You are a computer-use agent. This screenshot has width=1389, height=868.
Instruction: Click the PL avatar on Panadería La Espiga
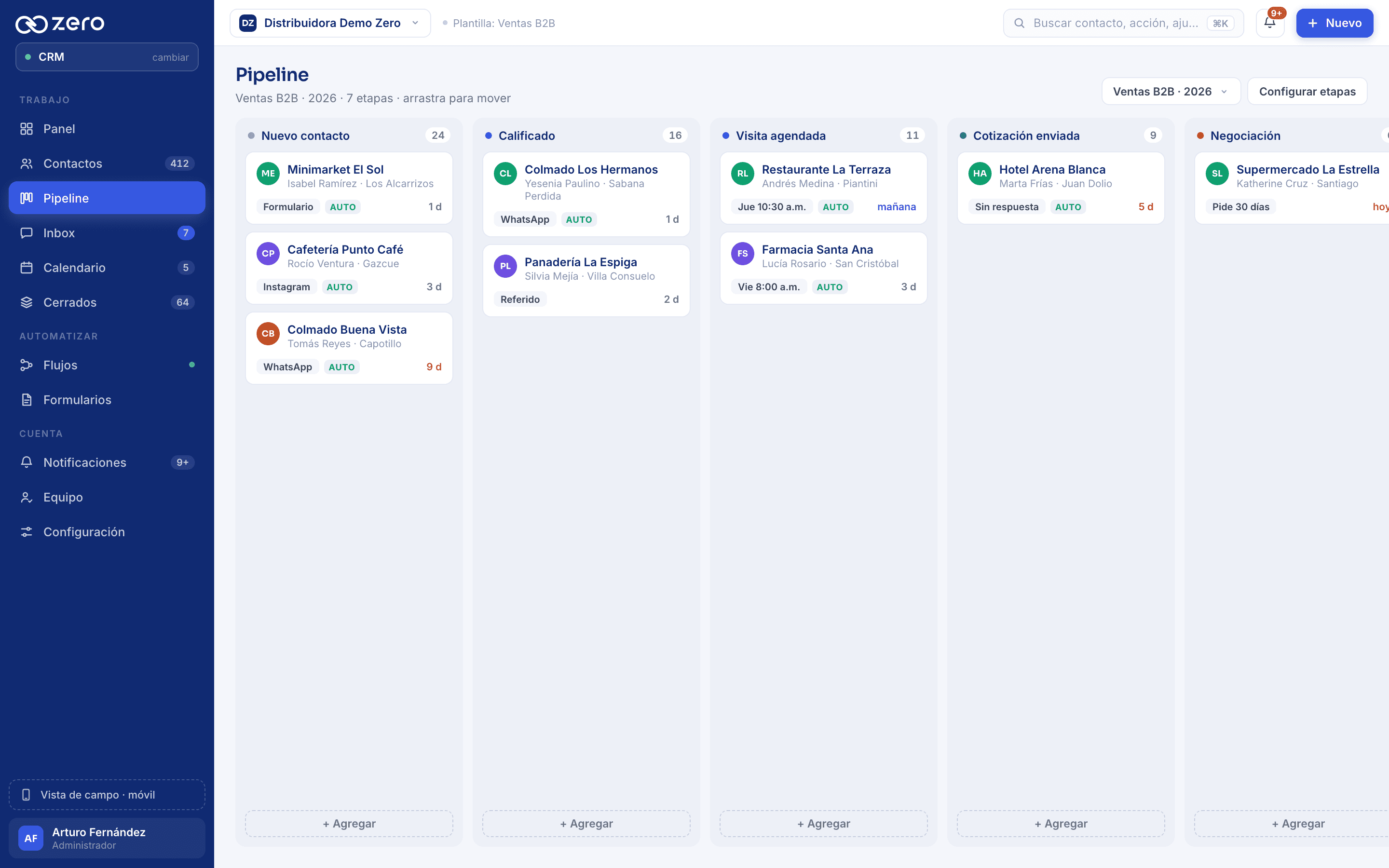point(505,266)
